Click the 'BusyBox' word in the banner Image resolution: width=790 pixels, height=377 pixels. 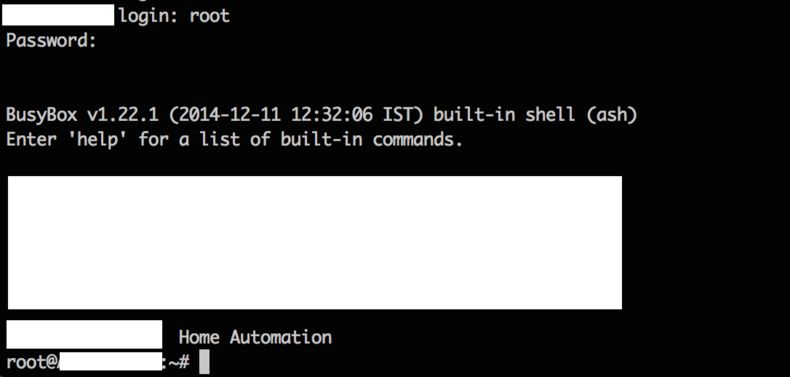coord(42,115)
